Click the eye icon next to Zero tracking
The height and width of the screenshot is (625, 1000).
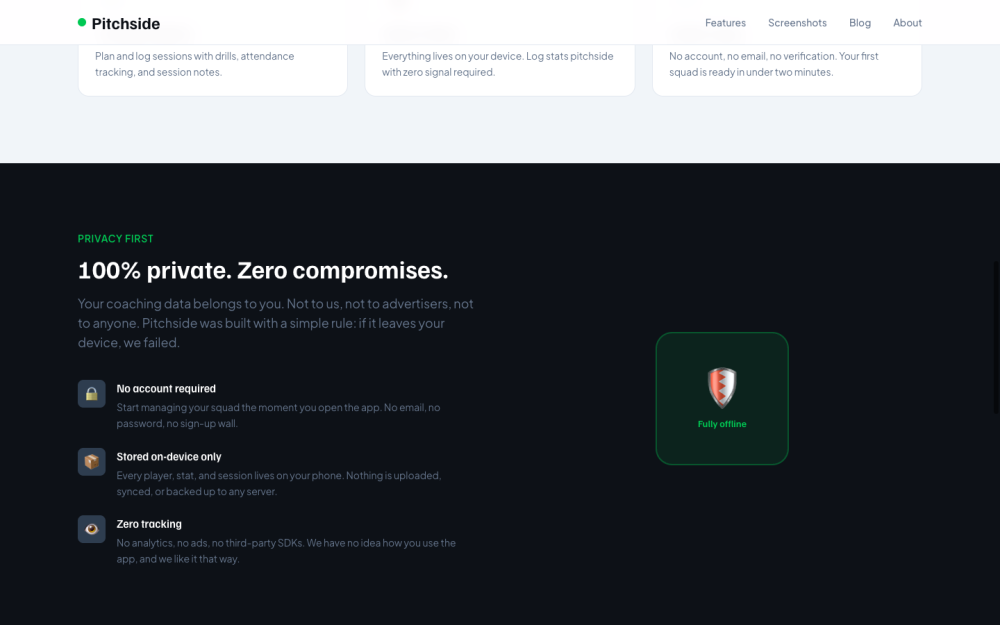tap(91, 528)
